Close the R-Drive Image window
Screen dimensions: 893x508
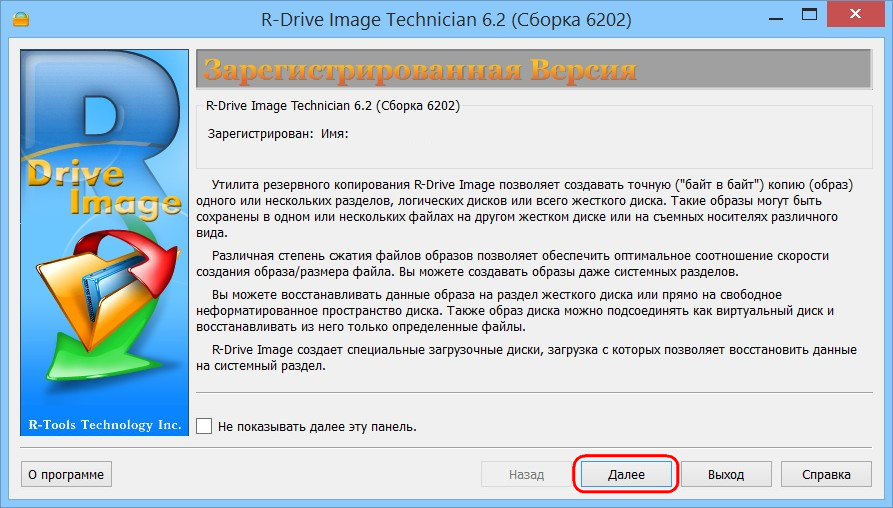(855, 14)
